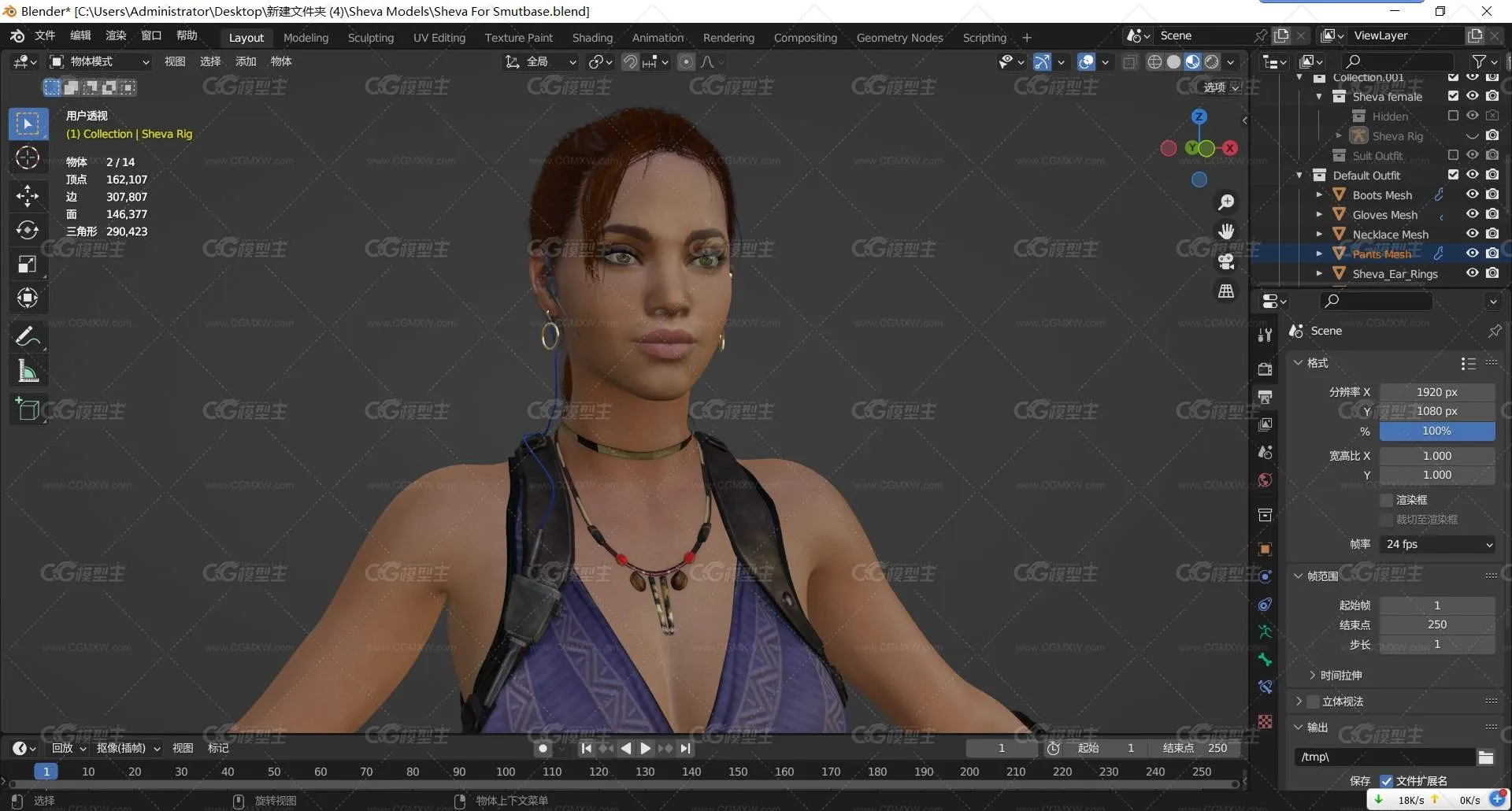Toggle proportional editing in header
Screen dimensions: 1512x811
click(687, 61)
